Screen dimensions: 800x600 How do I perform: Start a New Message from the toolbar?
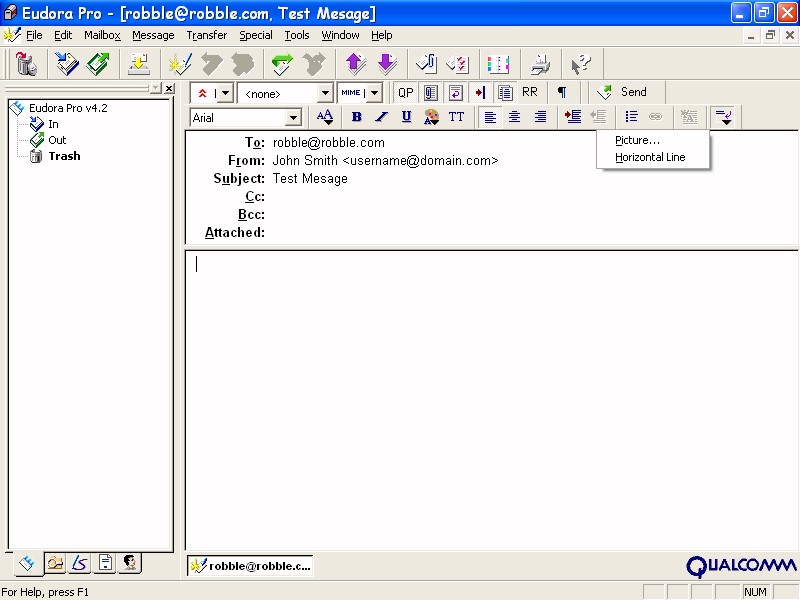(180, 64)
